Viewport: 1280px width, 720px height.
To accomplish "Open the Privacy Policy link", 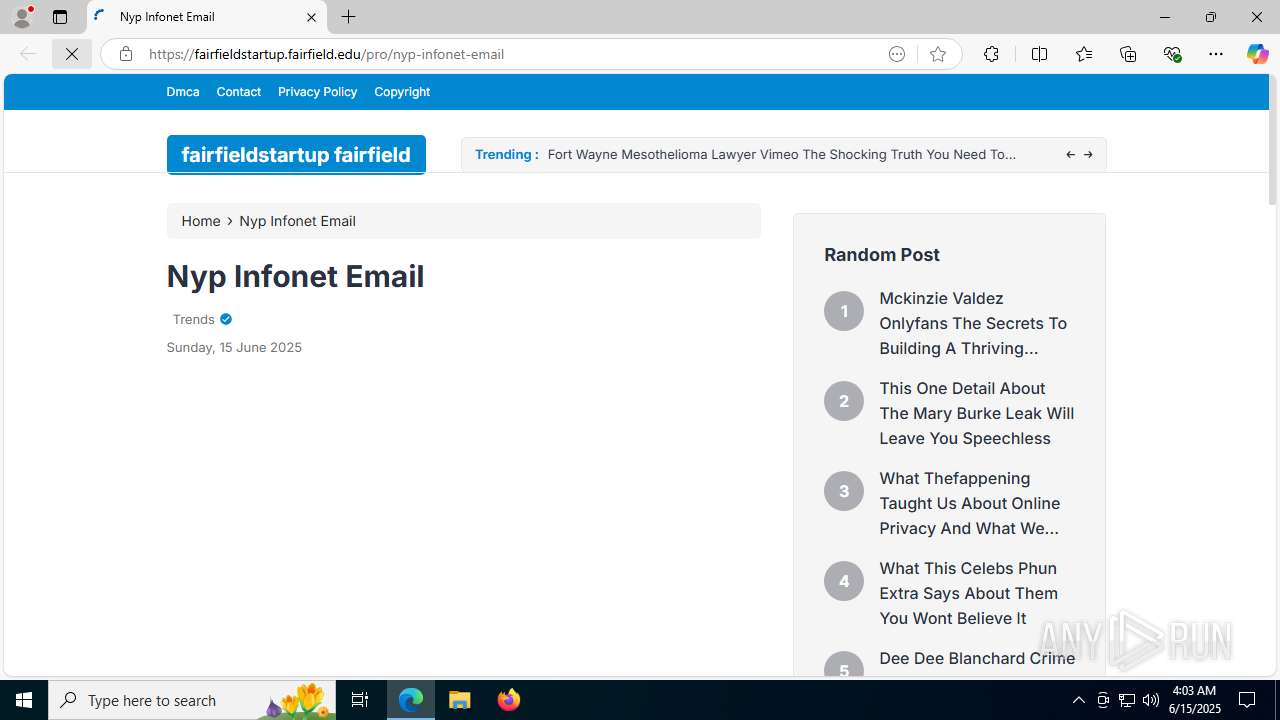I will click(x=317, y=92).
